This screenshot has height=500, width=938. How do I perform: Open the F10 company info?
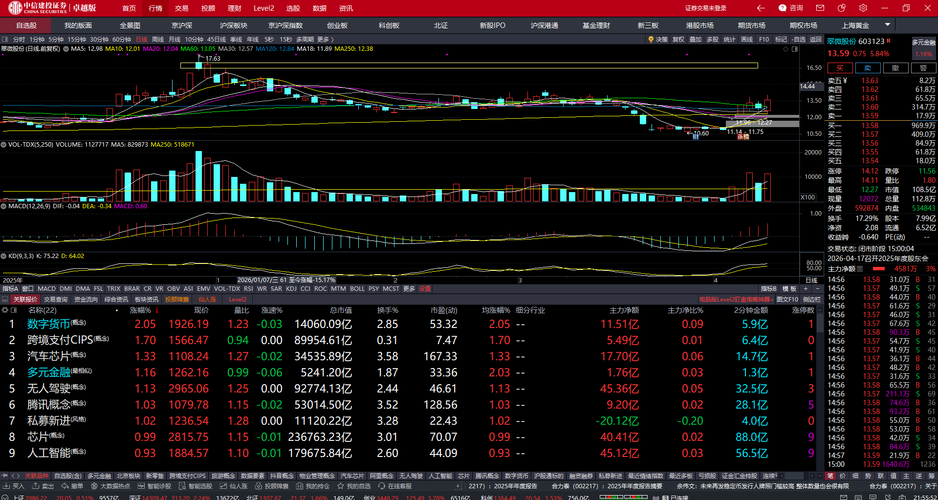click(x=763, y=39)
